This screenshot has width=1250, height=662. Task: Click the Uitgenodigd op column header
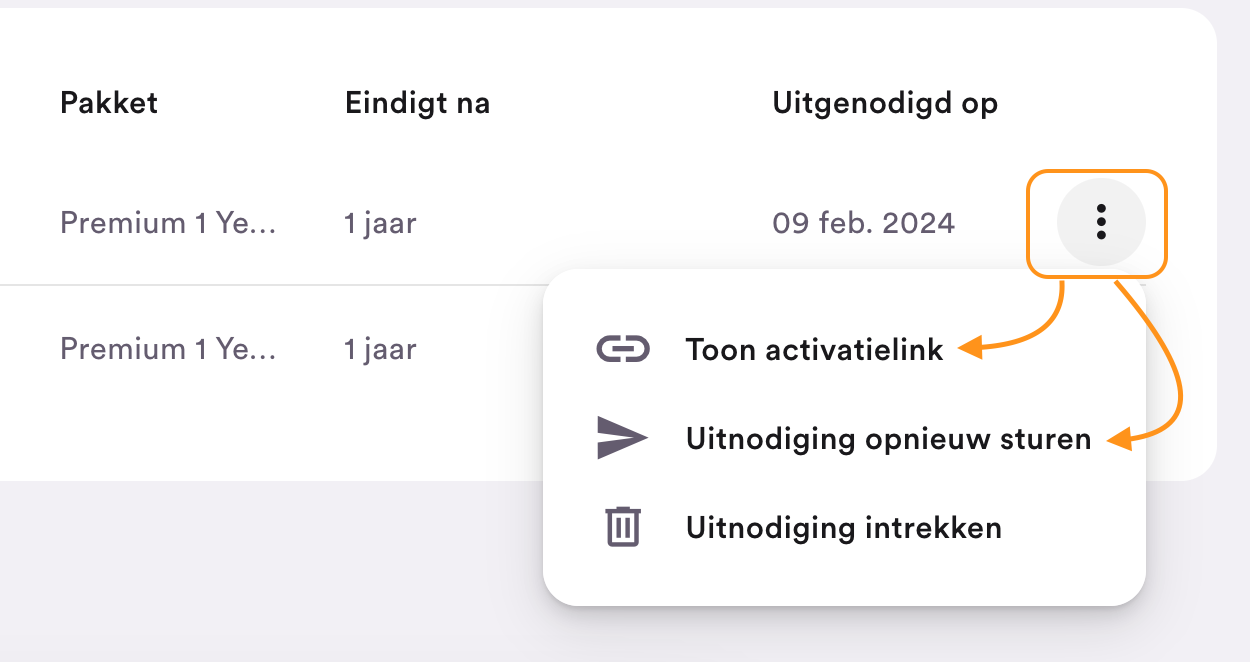tap(885, 103)
